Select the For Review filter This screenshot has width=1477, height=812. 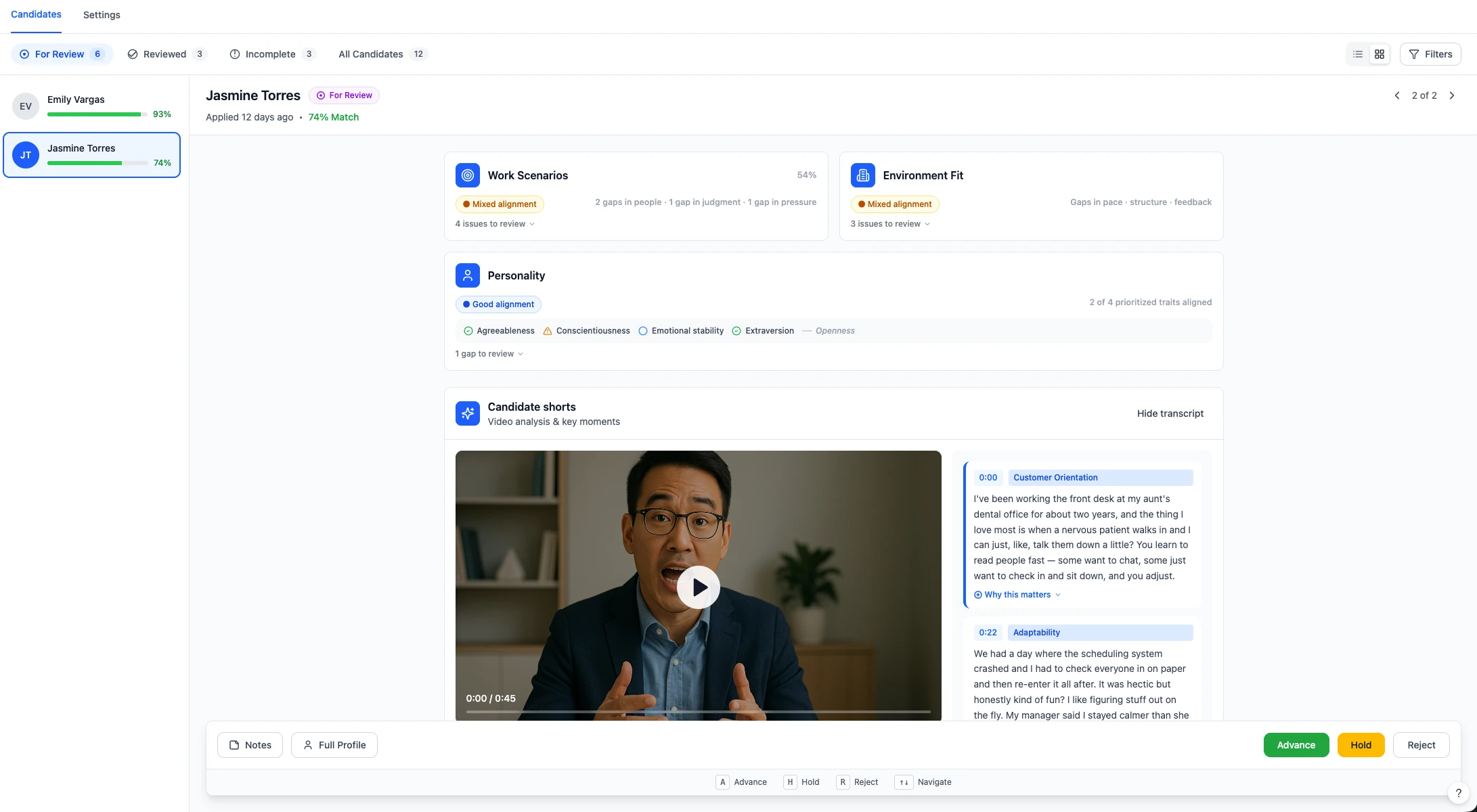[x=62, y=54]
